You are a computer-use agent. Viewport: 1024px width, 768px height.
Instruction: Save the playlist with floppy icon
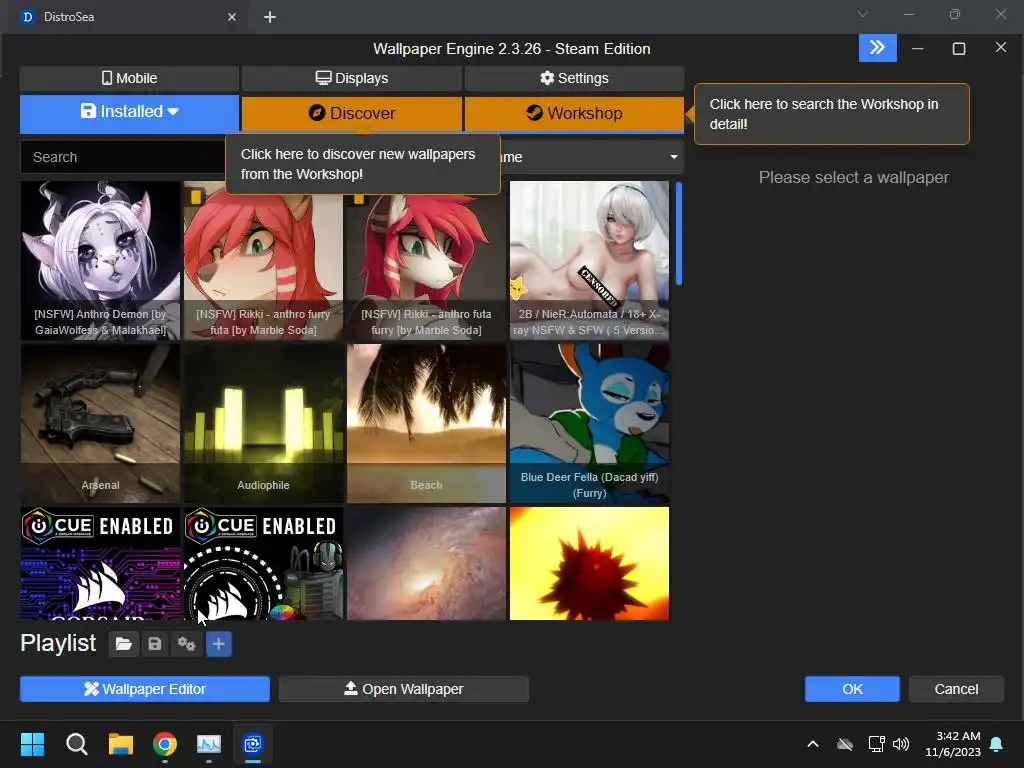click(x=155, y=645)
